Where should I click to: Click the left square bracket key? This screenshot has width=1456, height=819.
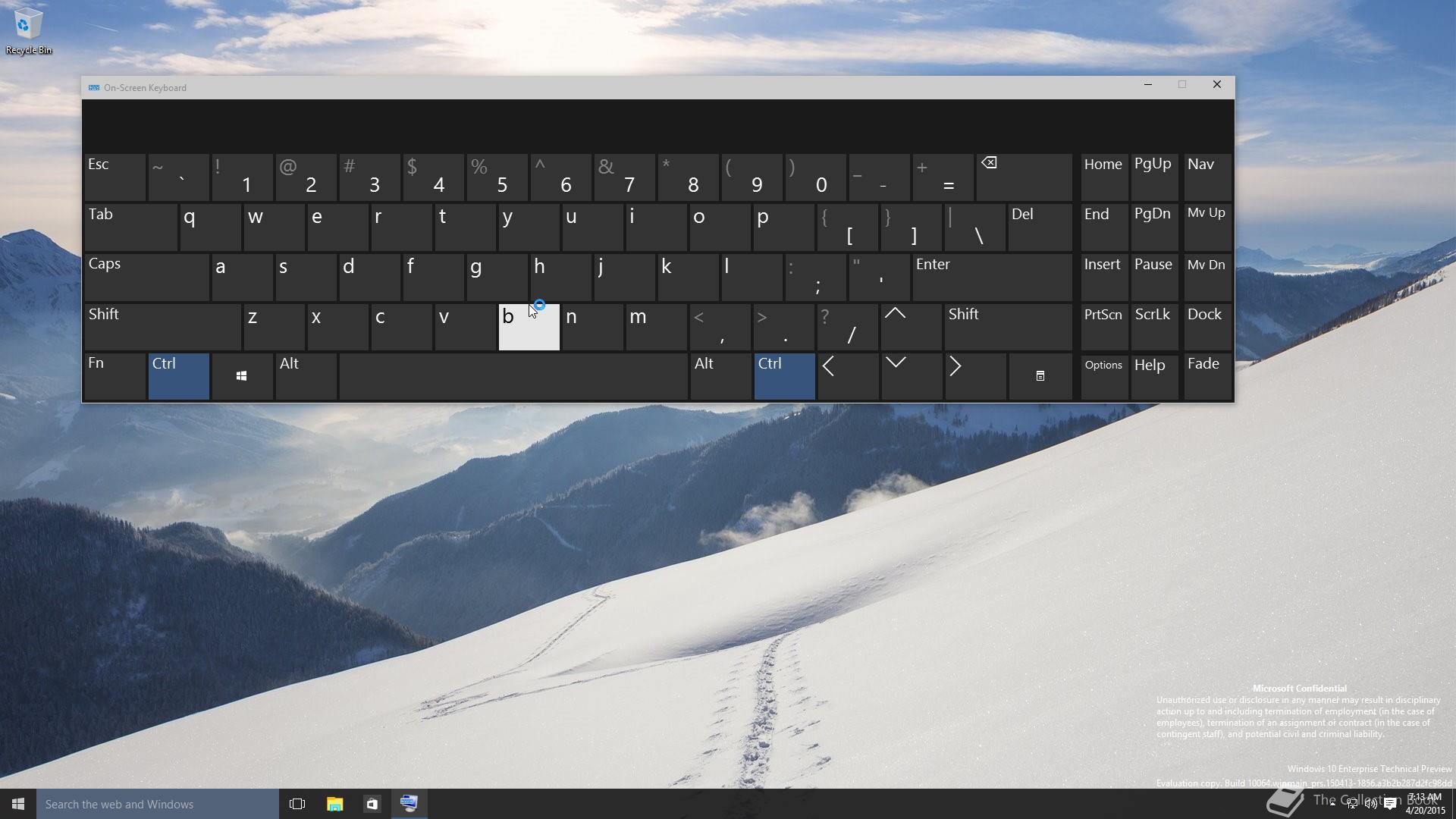tap(848, 227)
